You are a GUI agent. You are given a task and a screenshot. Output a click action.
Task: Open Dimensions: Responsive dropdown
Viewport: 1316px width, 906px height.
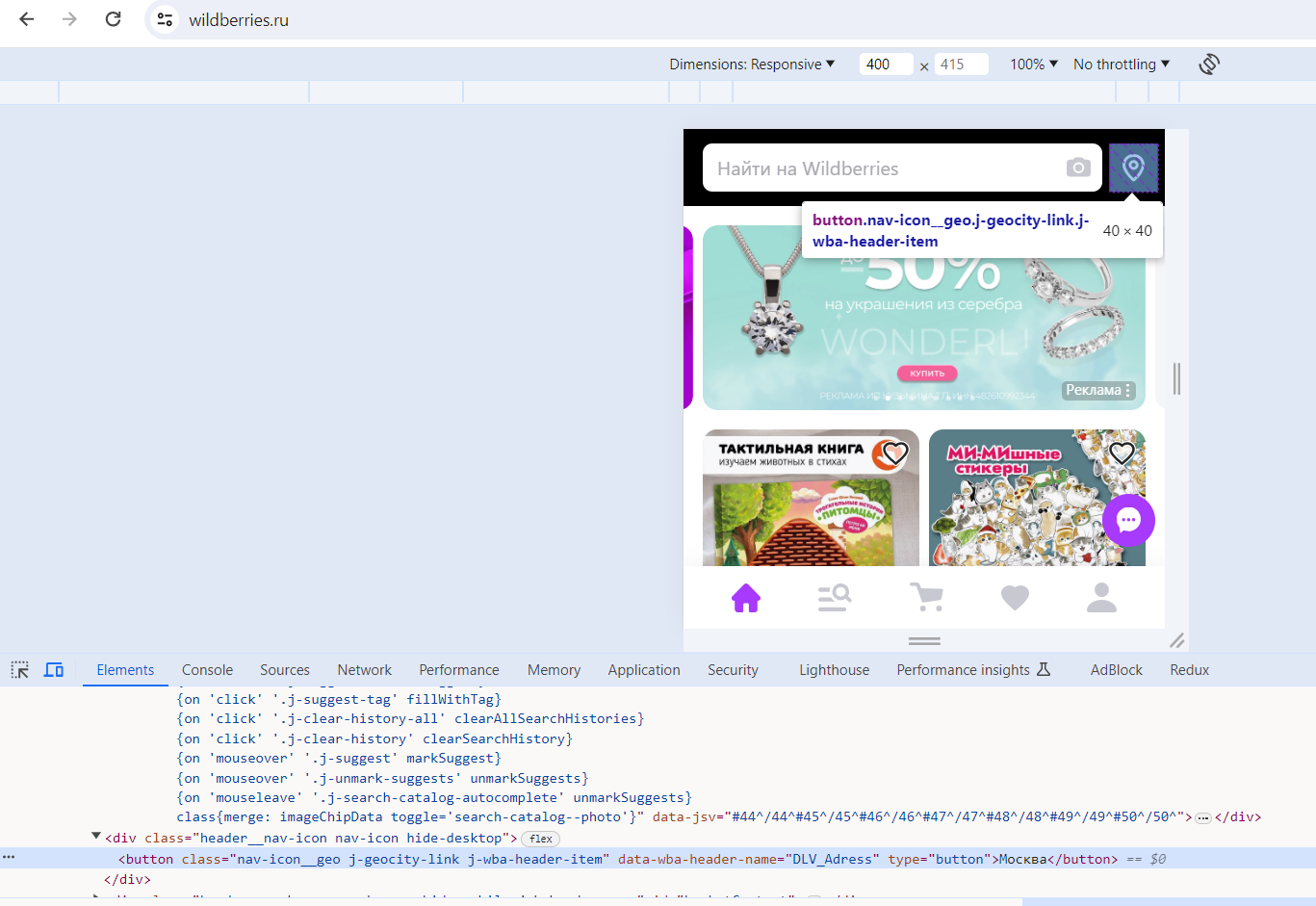click(x=752, y=65)
